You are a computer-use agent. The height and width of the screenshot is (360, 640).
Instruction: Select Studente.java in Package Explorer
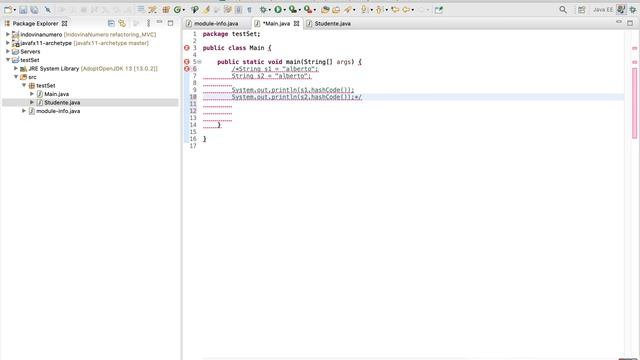62,102
